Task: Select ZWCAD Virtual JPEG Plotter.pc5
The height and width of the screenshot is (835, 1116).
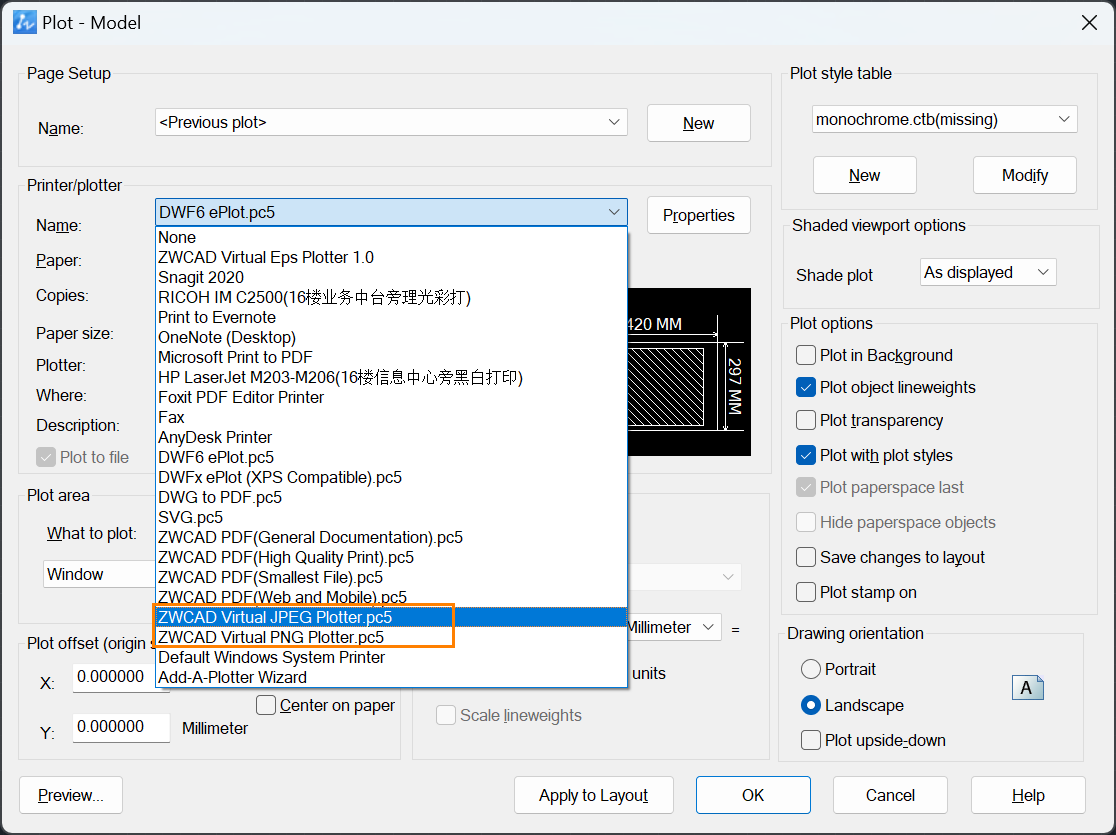Action: (391, 616)
